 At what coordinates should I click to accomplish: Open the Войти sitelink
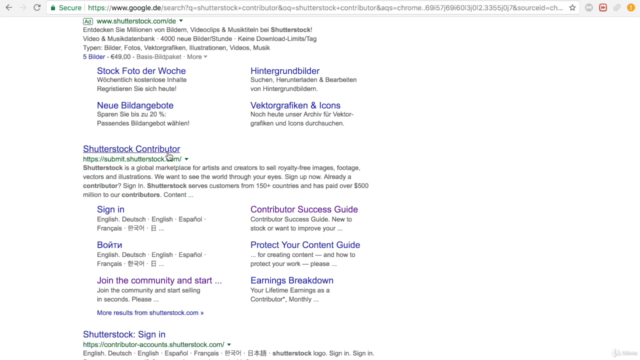(x=109, y=245)
